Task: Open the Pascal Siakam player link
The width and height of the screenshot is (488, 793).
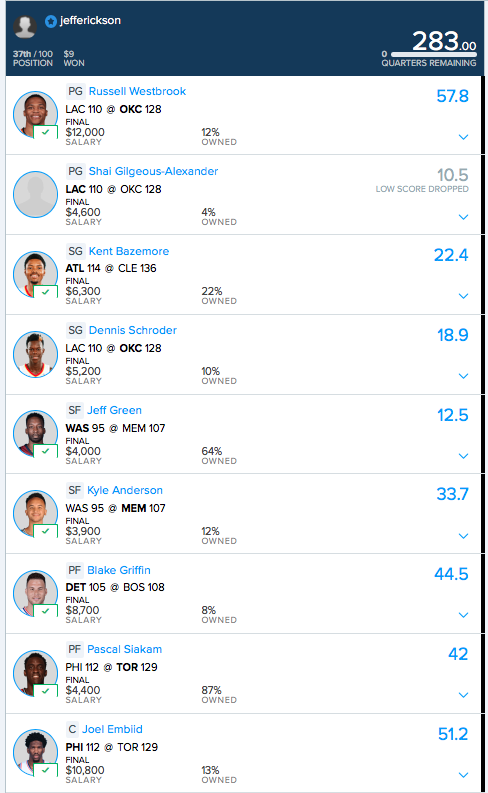Action: pos(124,649)
